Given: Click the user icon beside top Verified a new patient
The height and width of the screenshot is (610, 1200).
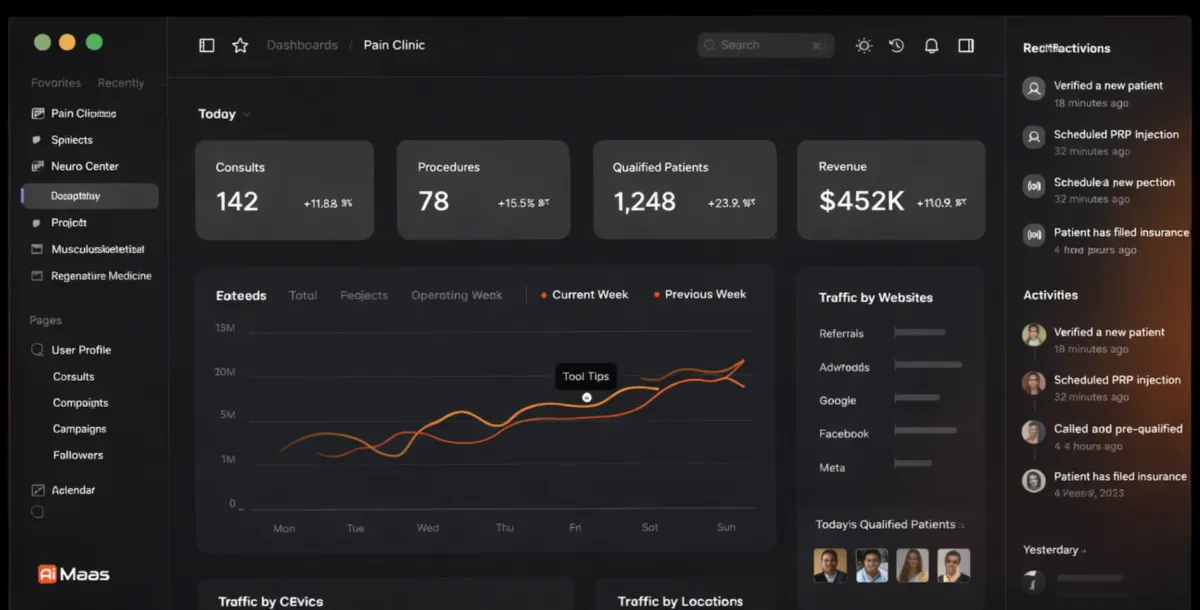Looking at the screenshot, I should click(1034, 89).
